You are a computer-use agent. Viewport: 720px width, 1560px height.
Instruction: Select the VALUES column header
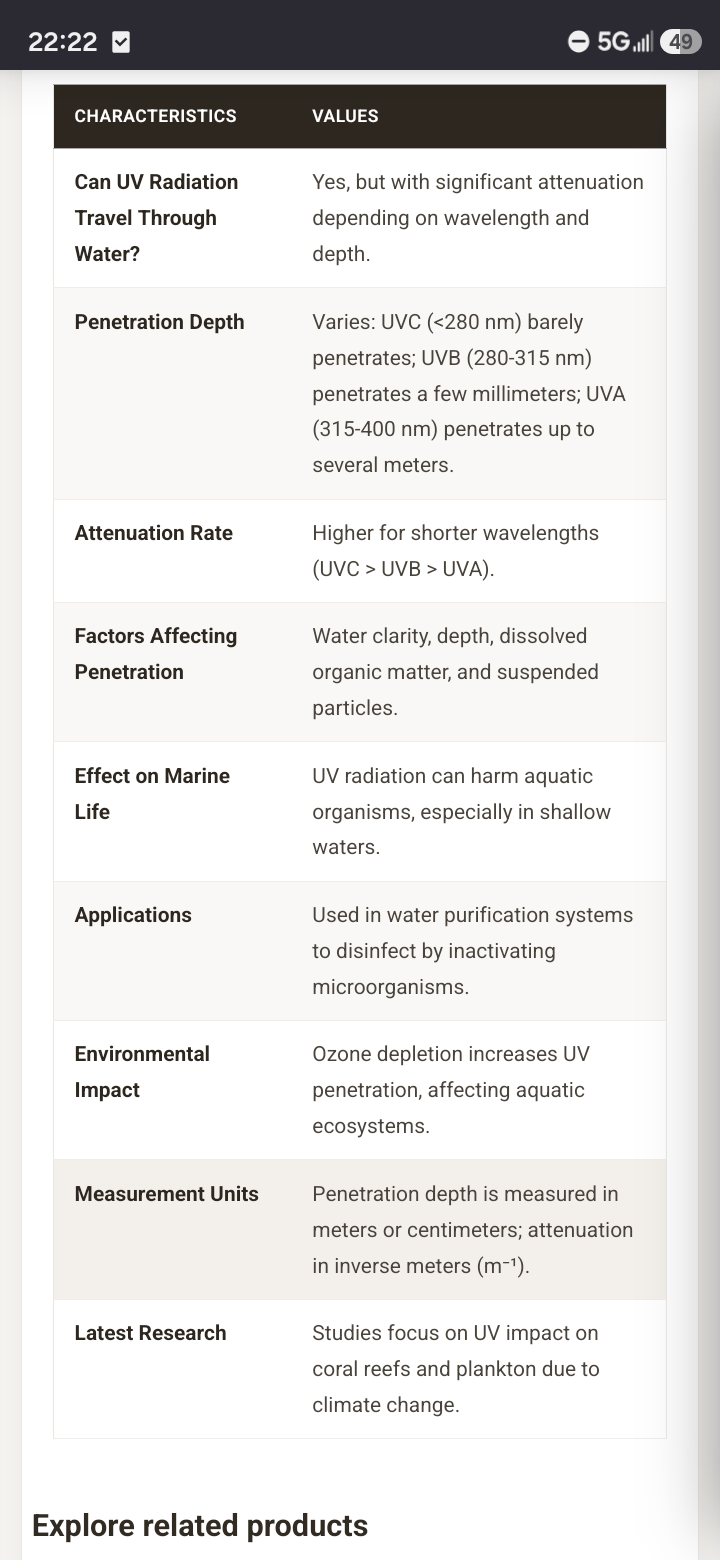(x=345, y=116)
